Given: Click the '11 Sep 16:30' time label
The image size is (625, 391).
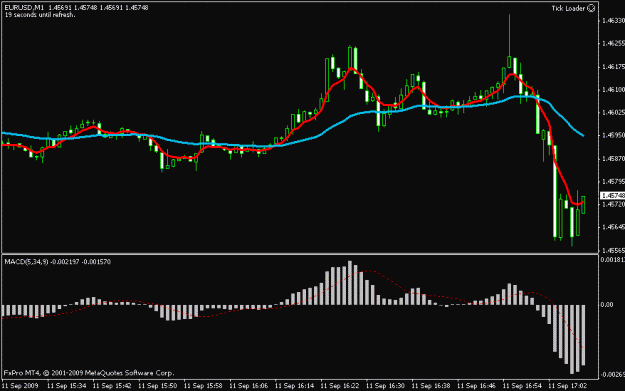Looking at the screenshot, I should point(385,385).
